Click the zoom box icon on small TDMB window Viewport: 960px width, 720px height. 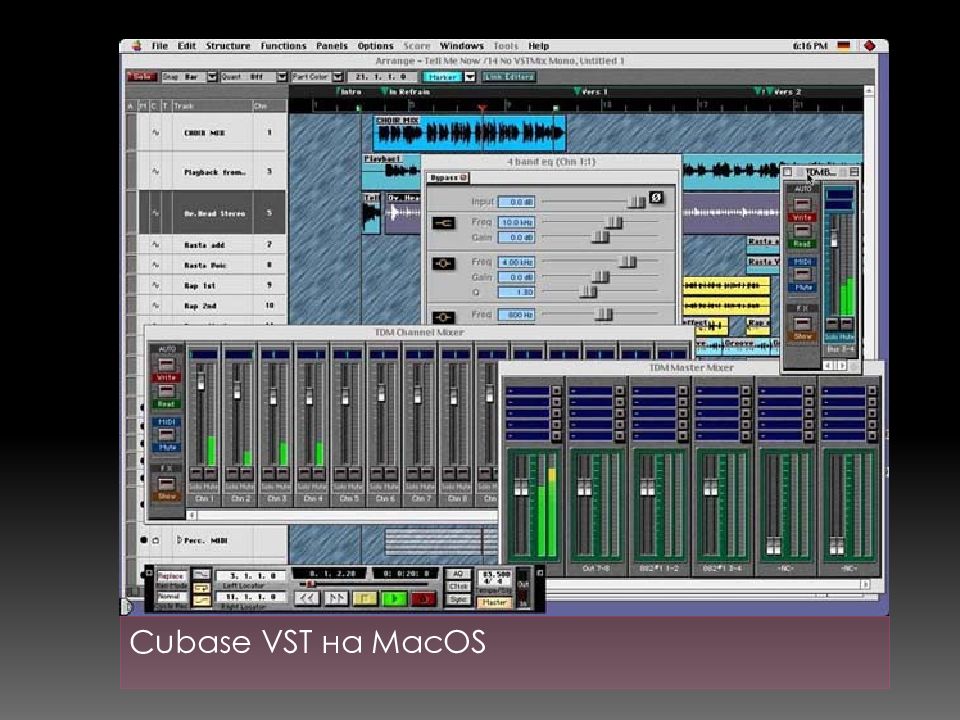pos(854,173)
